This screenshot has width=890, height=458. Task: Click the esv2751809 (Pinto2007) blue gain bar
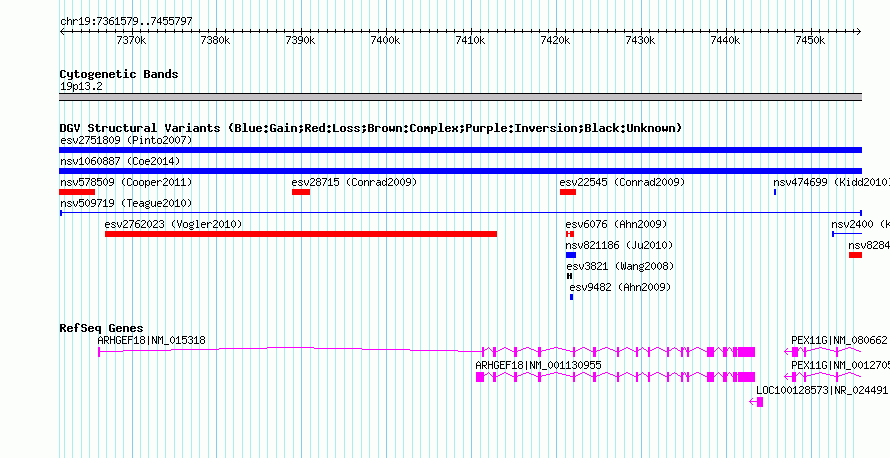pos(460,150)
